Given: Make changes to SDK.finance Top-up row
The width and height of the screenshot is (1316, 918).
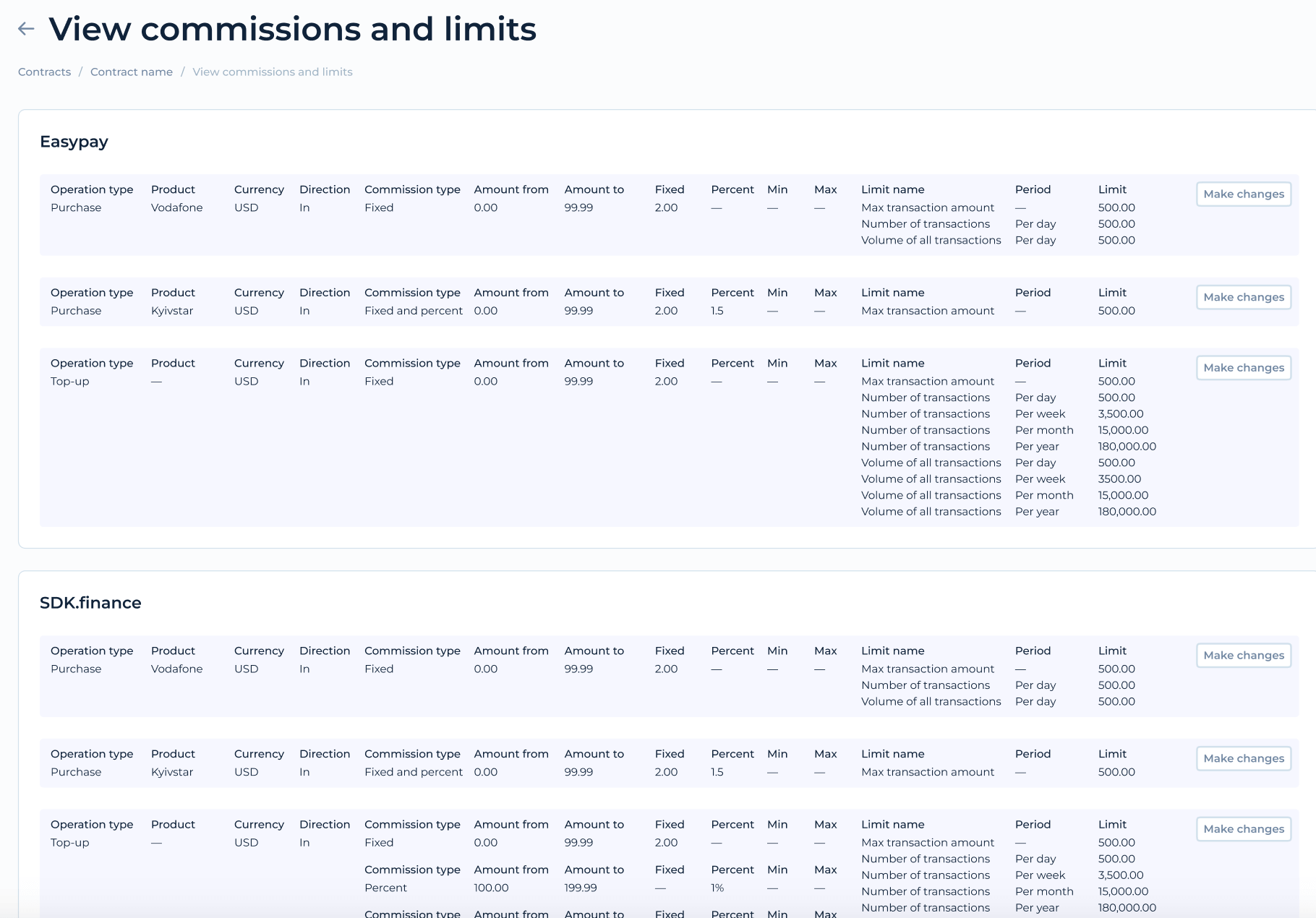Looking at the screenshot, I should 1243,829.
